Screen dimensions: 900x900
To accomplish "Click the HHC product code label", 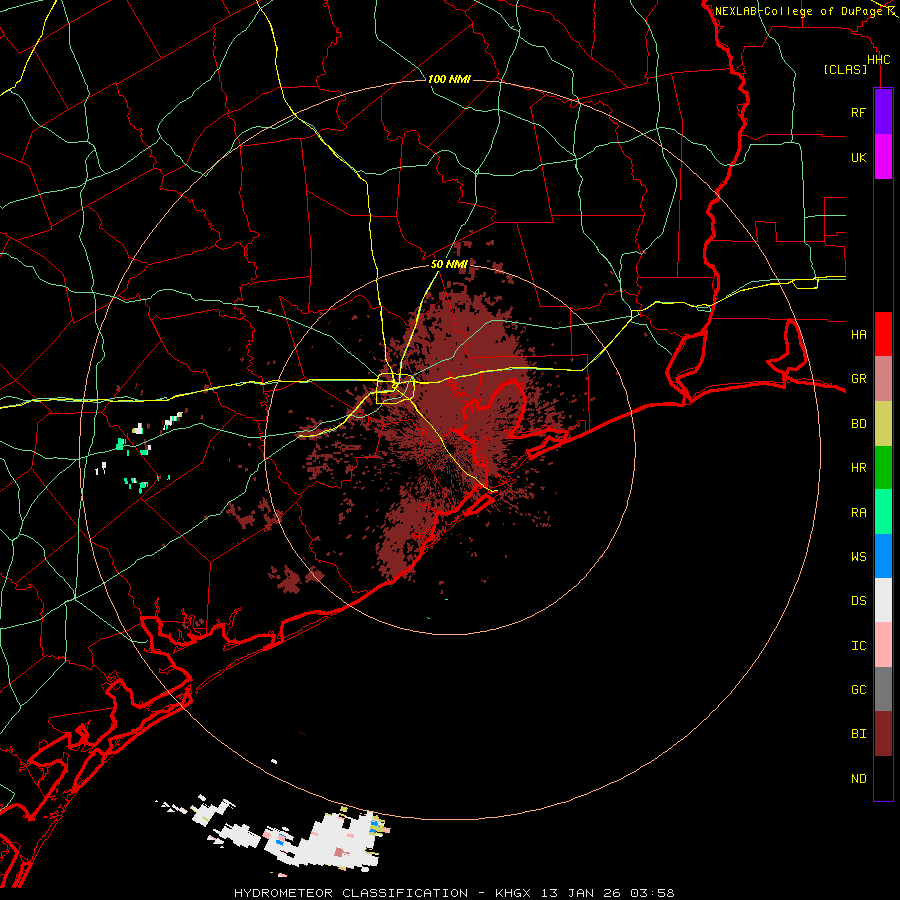I will click(879, 60).
